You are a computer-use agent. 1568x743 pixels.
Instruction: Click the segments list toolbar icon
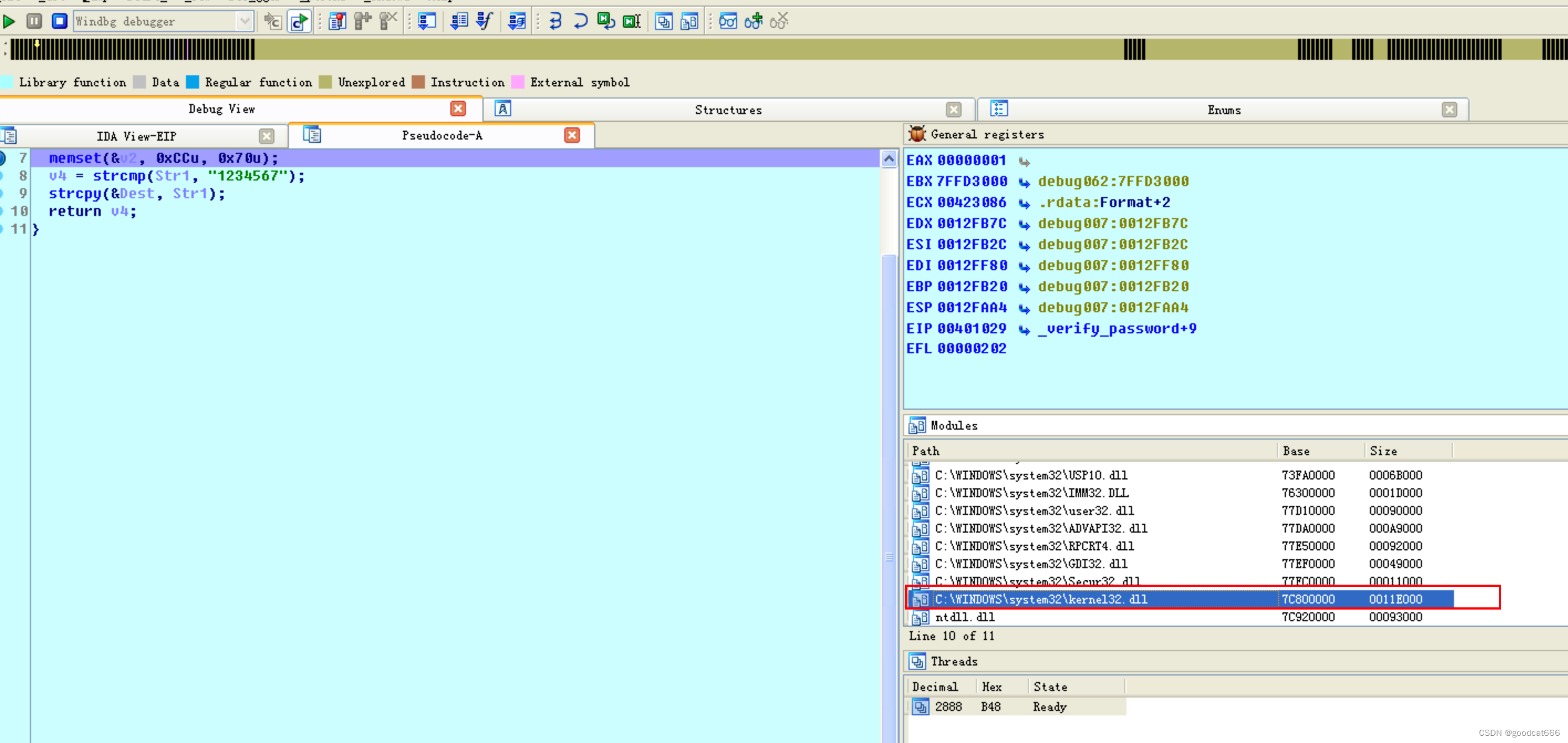[459, 22]
